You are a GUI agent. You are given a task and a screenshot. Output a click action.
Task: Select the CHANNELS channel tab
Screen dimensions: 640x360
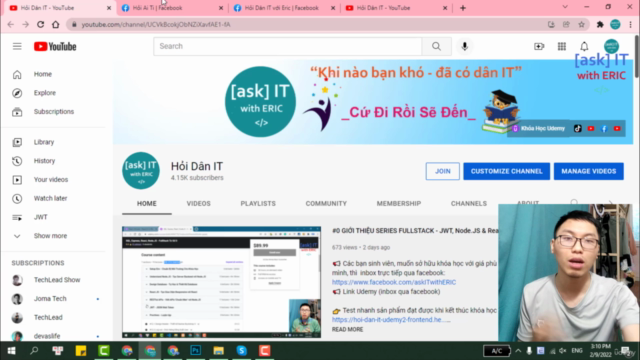click(x=469, y=203)
